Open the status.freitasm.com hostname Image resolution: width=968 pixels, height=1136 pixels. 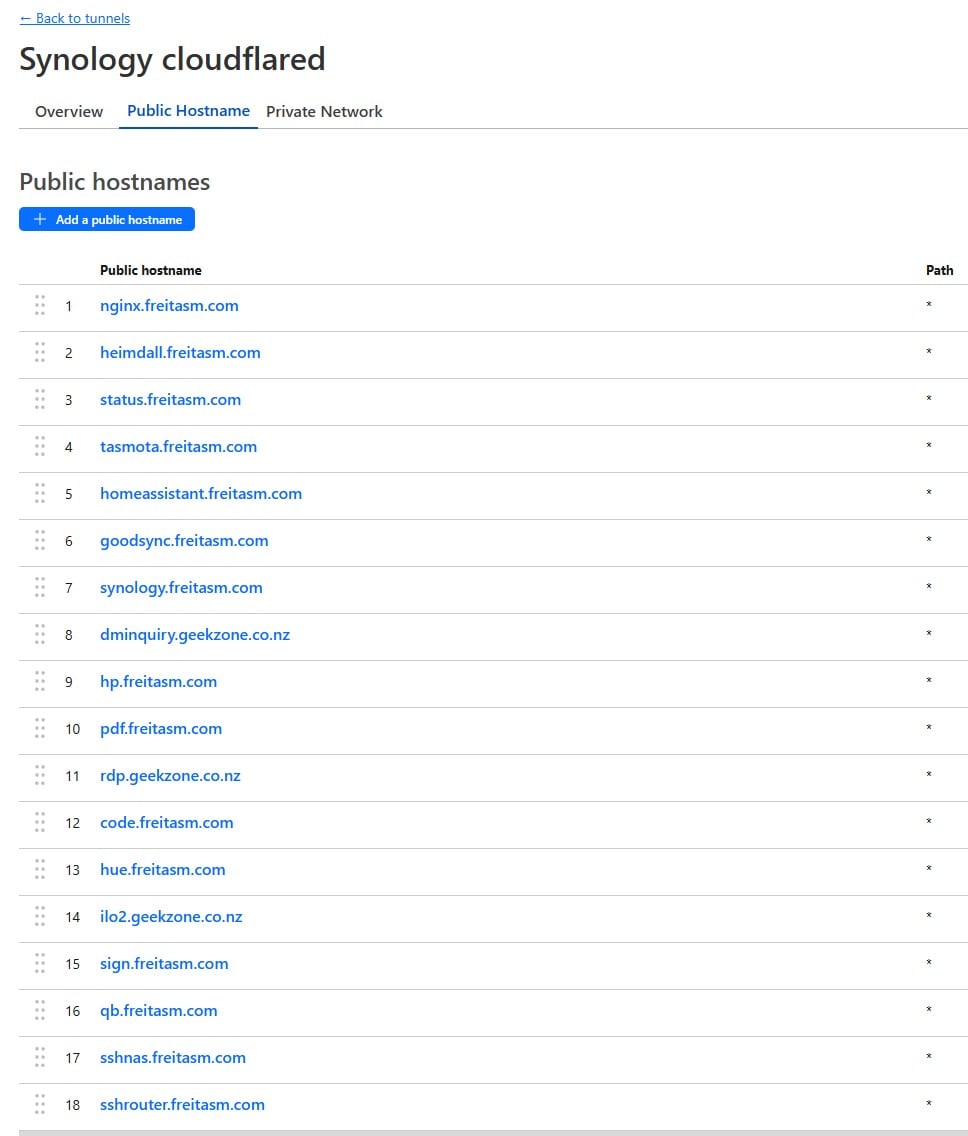pyautogui.click(x=170, y=399)
